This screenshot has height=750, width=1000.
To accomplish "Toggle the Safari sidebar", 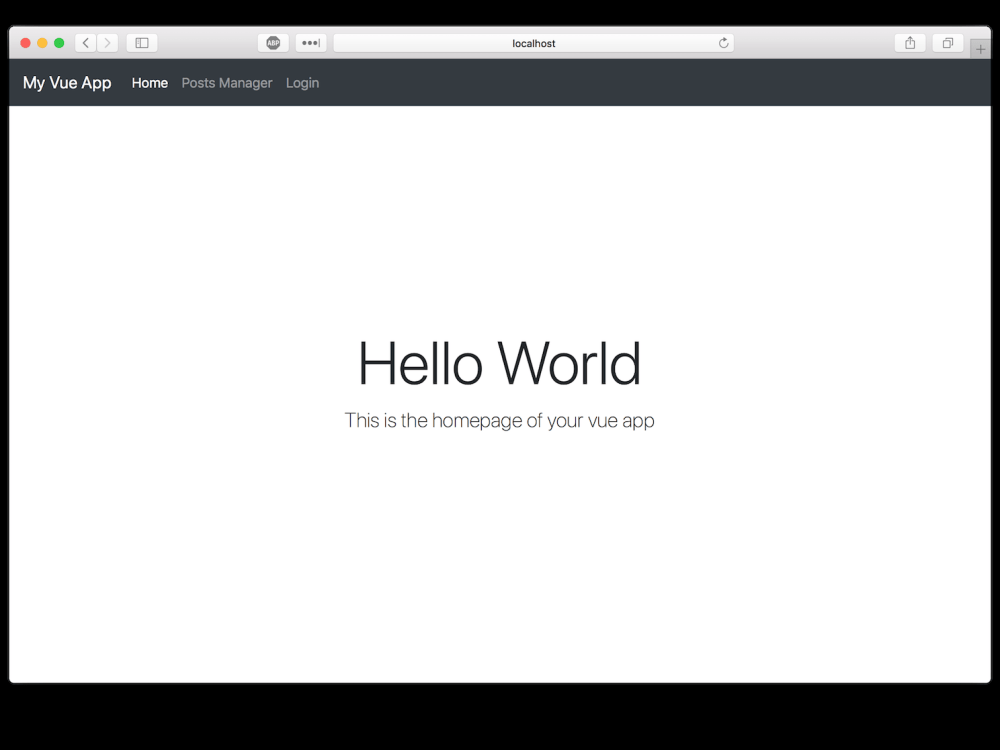I will pyautogui.click(x=140, y=42).
